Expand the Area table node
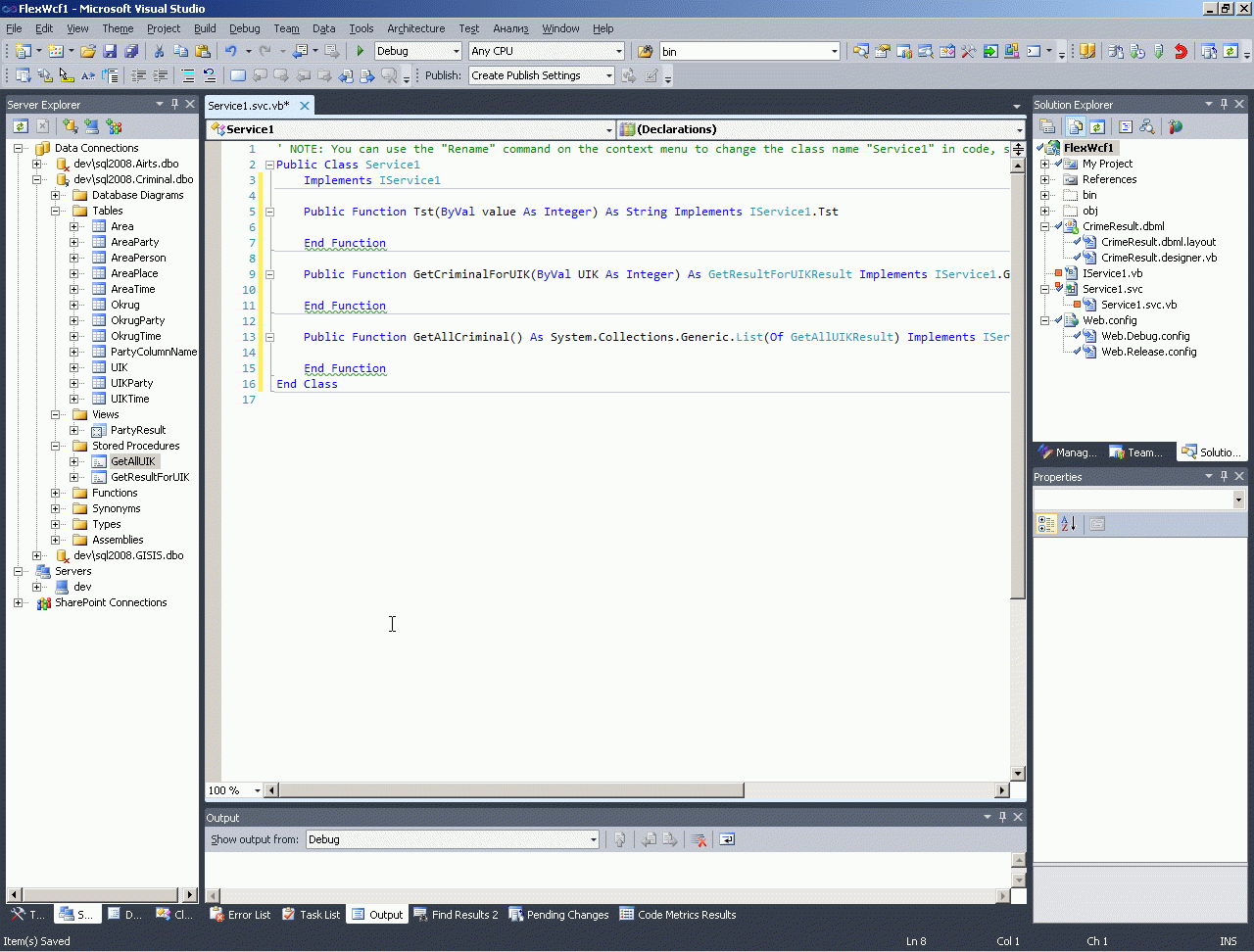 [74, 226]
